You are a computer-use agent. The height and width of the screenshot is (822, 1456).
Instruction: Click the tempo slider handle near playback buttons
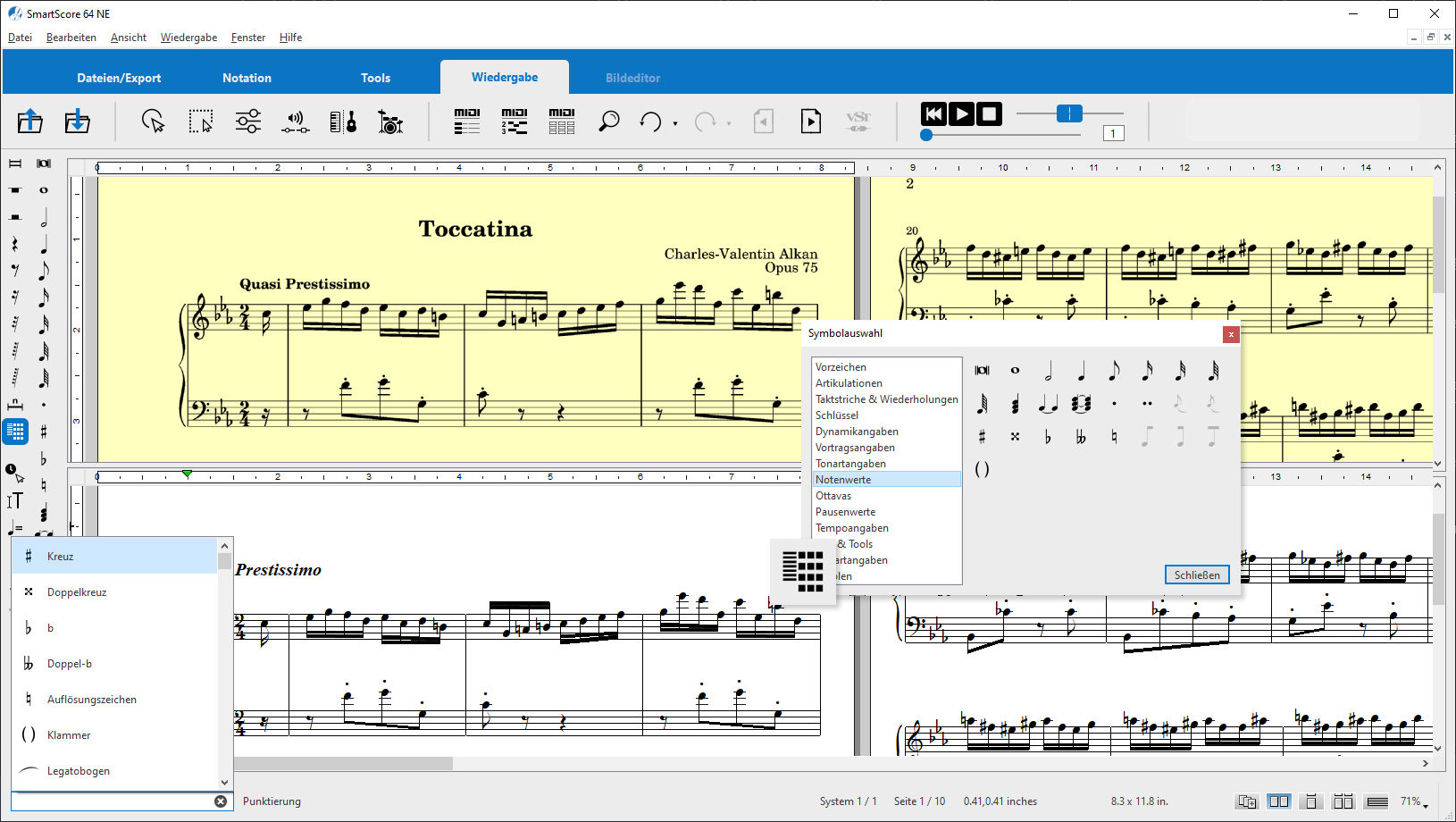(1069, 113)
